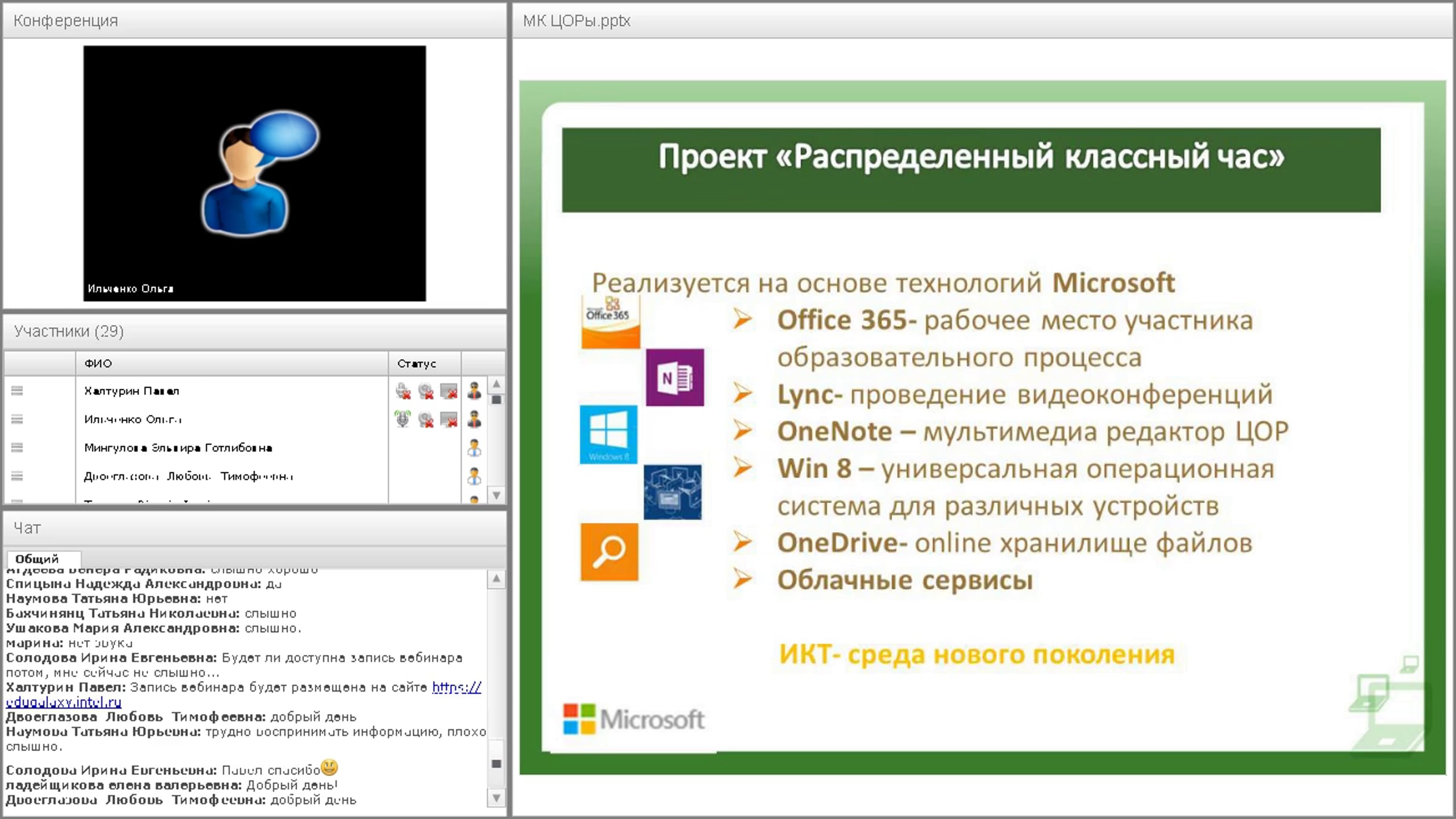Open the row menu handle for Мингулова Эльвира
Viewport: 1456px width, 819px height.
point(17,448)
